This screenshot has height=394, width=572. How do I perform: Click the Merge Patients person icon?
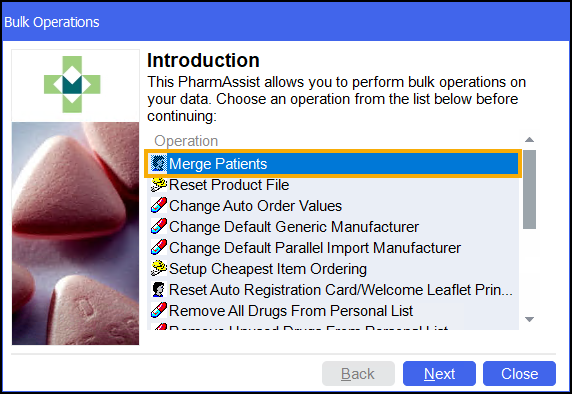coord(159,163)
